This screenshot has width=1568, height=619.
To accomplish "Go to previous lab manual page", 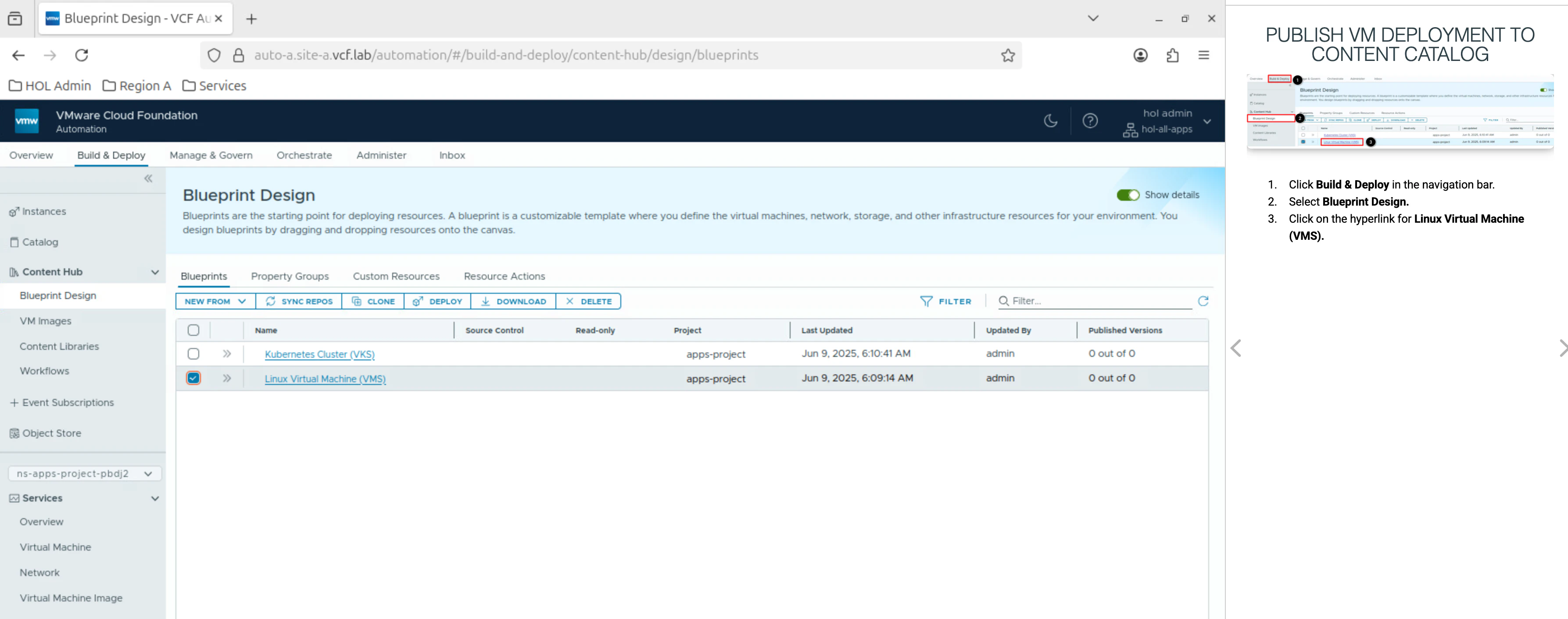I will [x=1235, y=349].
